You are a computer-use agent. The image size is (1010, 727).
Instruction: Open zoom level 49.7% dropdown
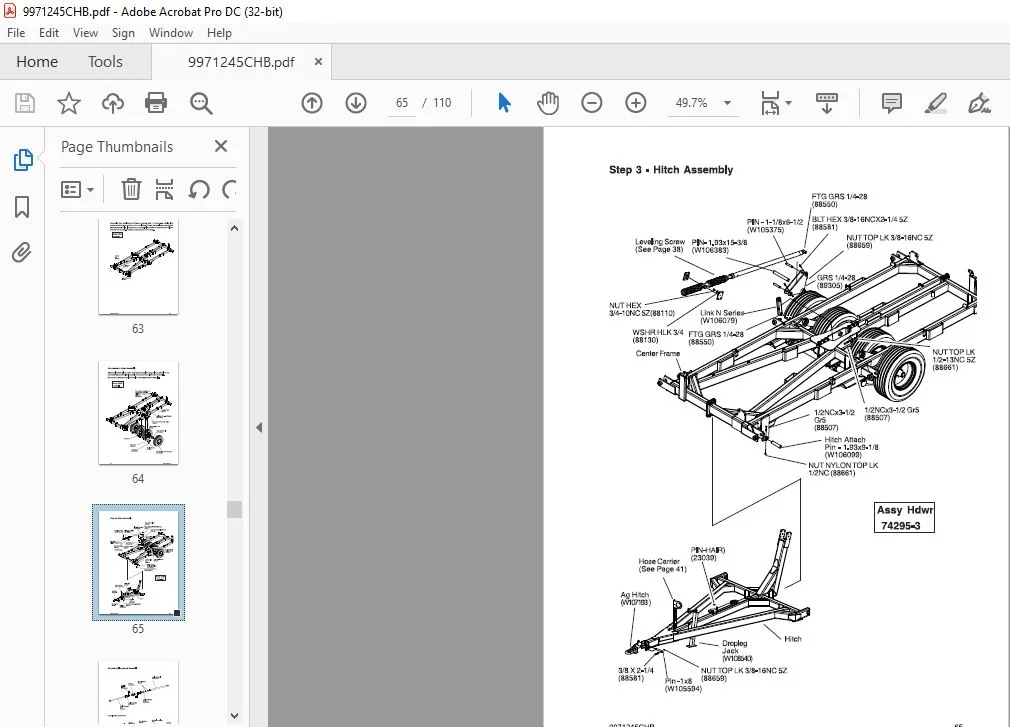tap(727, 103)
